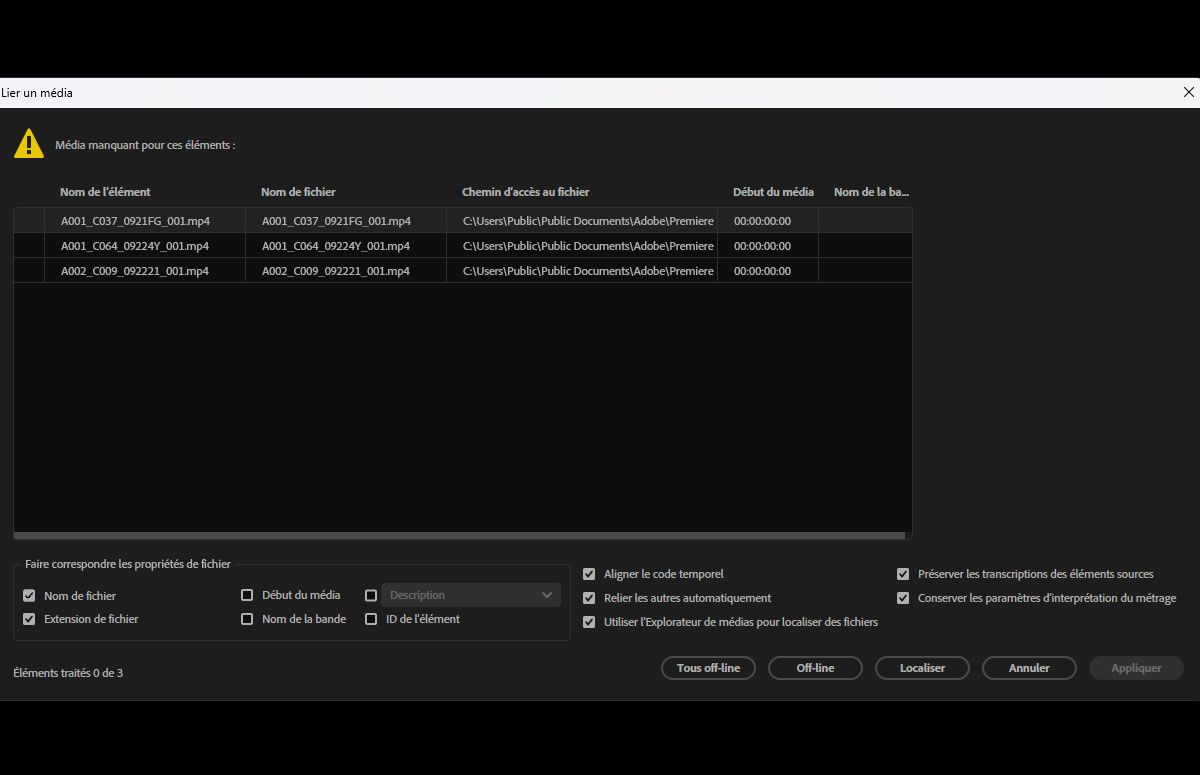Uncheck Nom de fichier checkbox

coord(29,595)
